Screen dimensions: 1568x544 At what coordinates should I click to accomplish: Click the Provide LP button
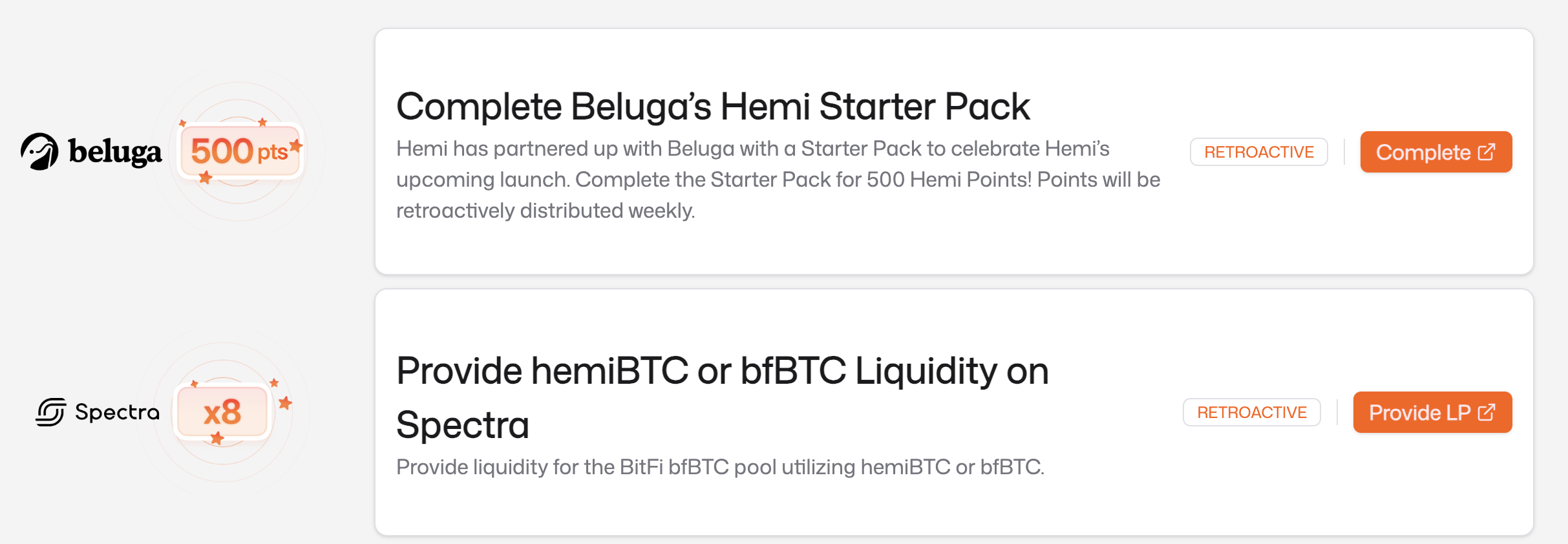(x=1432, y=412)
